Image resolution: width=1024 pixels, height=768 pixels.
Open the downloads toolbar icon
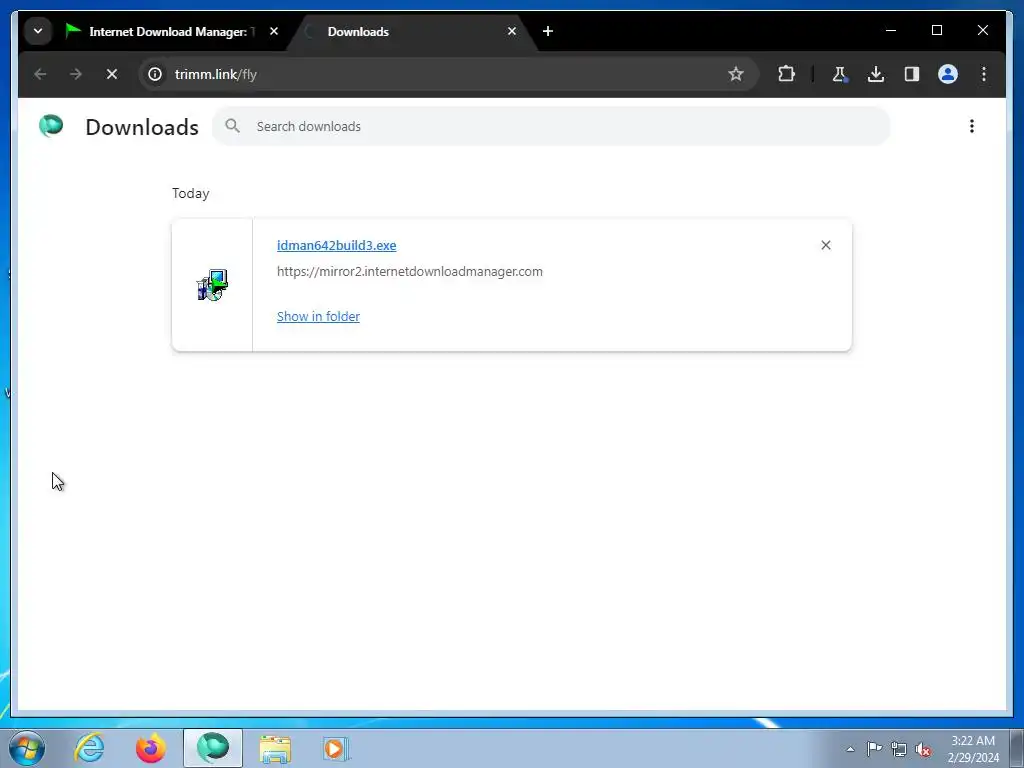(x=876, y=74)
